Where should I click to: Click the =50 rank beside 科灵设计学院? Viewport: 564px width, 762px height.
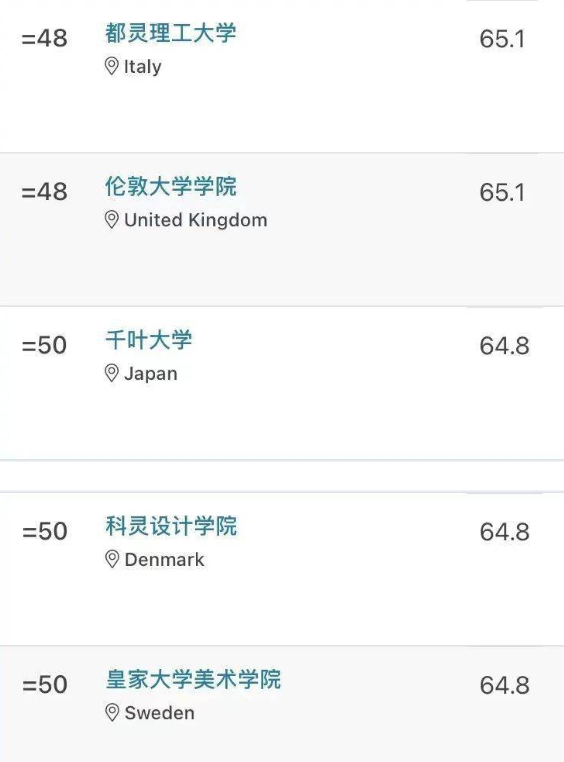45,531
